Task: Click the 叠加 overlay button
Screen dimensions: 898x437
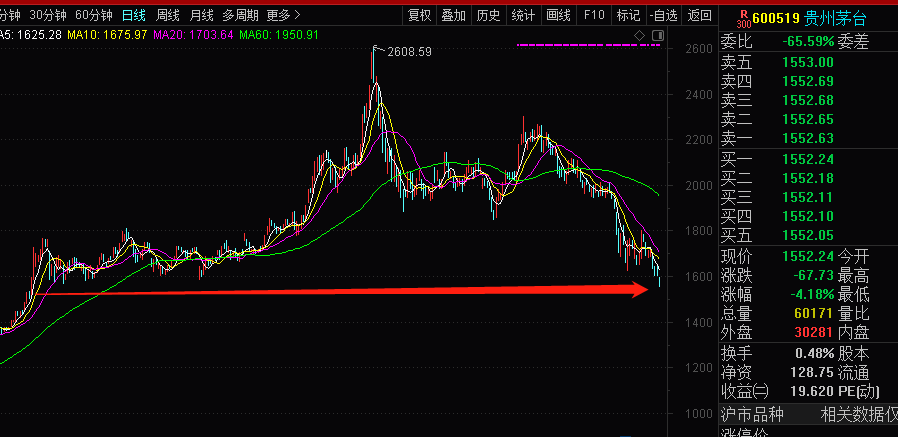Action: coord(454,15)
